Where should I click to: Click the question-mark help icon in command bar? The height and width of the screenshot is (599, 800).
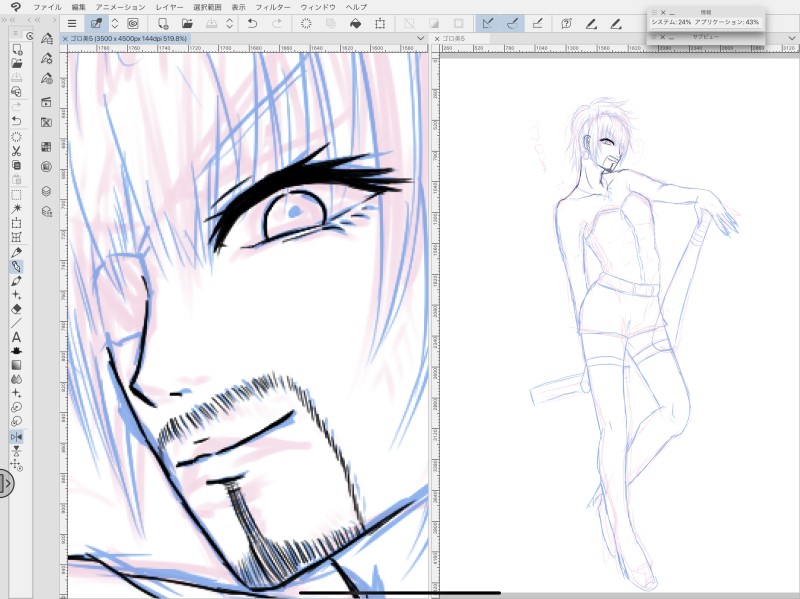566,23
